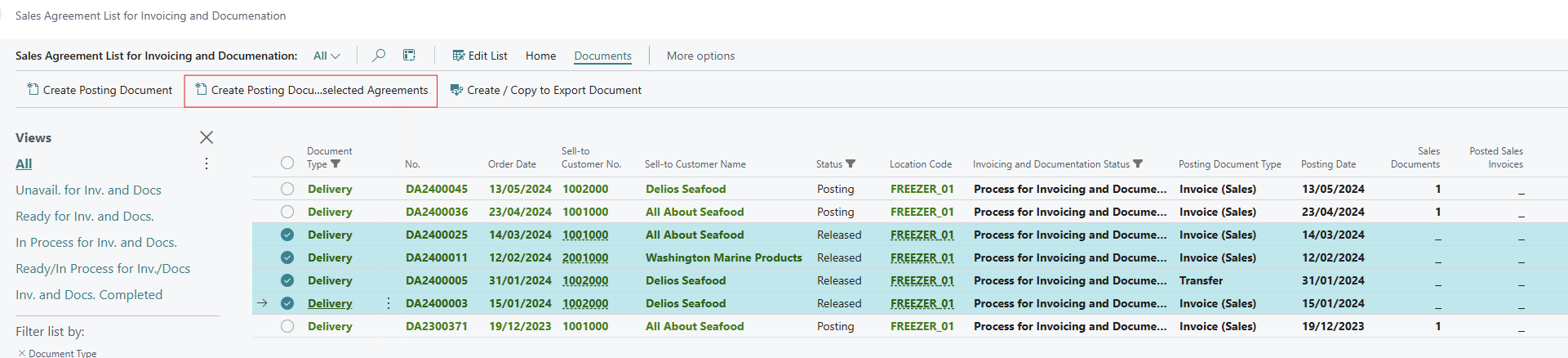Click the Document Type column filter icon
1568x358 pixels.
[x=335, y=164]
